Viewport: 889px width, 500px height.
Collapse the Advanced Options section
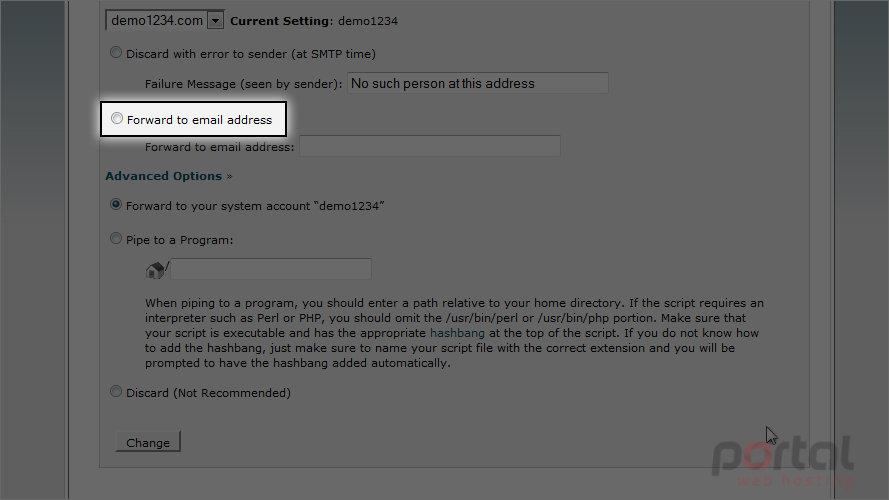(x=163, y=176)
